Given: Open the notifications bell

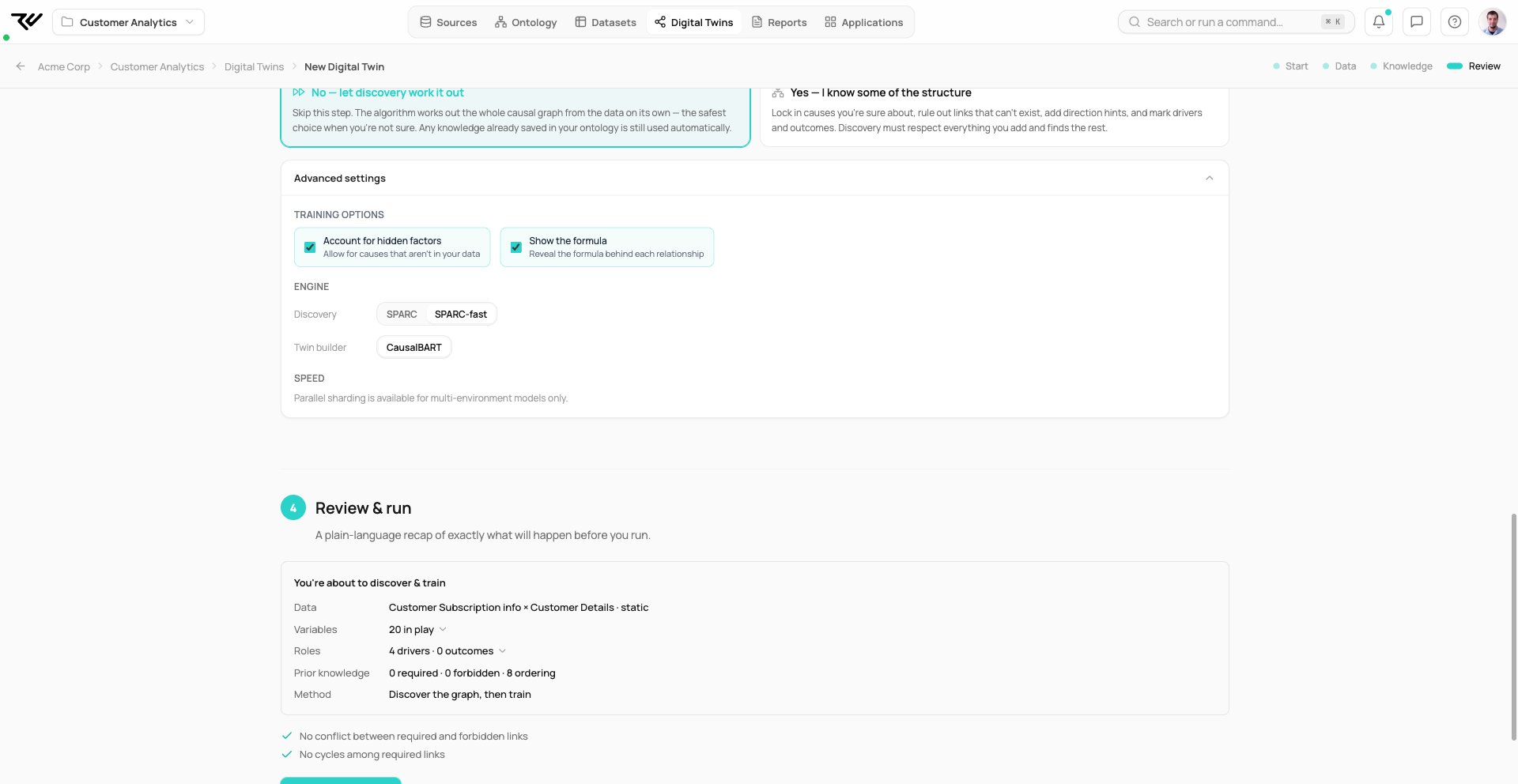Looking at the screenshot, I should (1379, 22).
